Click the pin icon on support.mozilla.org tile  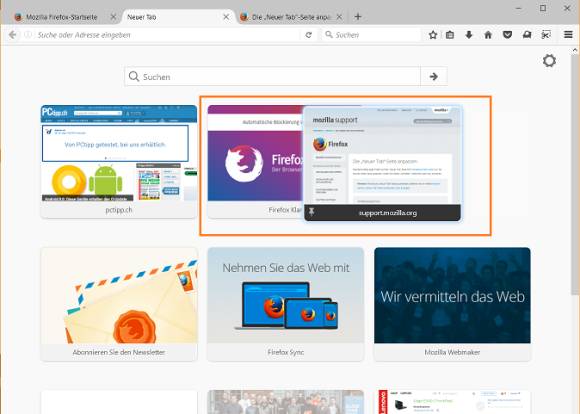pos(311,212)
